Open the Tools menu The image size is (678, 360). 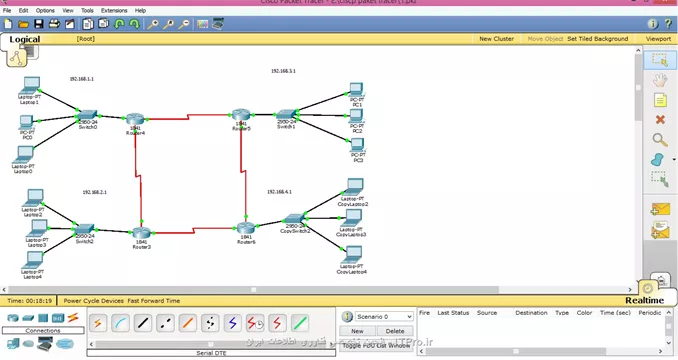tap(87, 10)
